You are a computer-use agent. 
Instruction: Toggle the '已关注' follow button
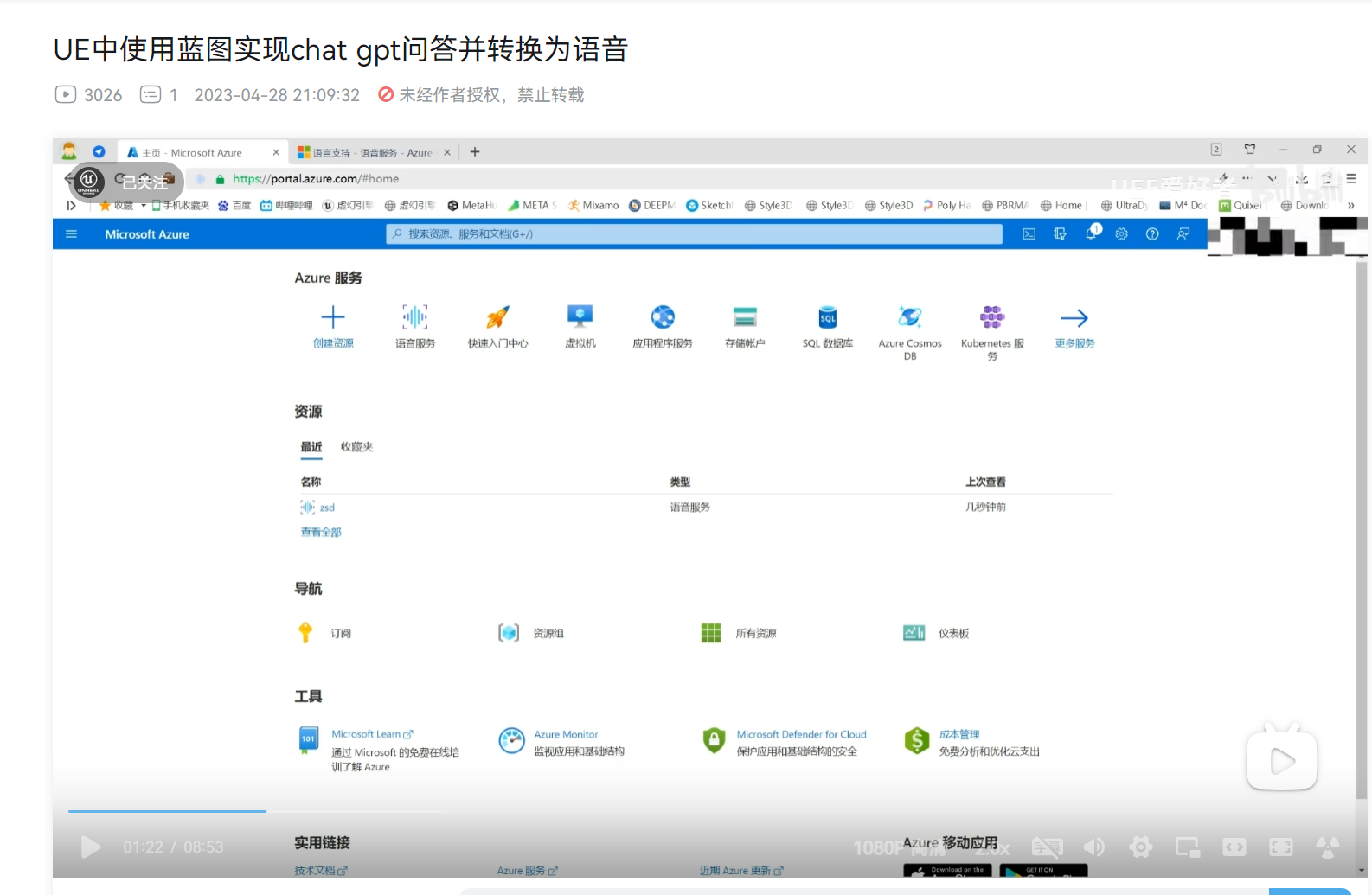pyautogui.click(x=126, y=182)
